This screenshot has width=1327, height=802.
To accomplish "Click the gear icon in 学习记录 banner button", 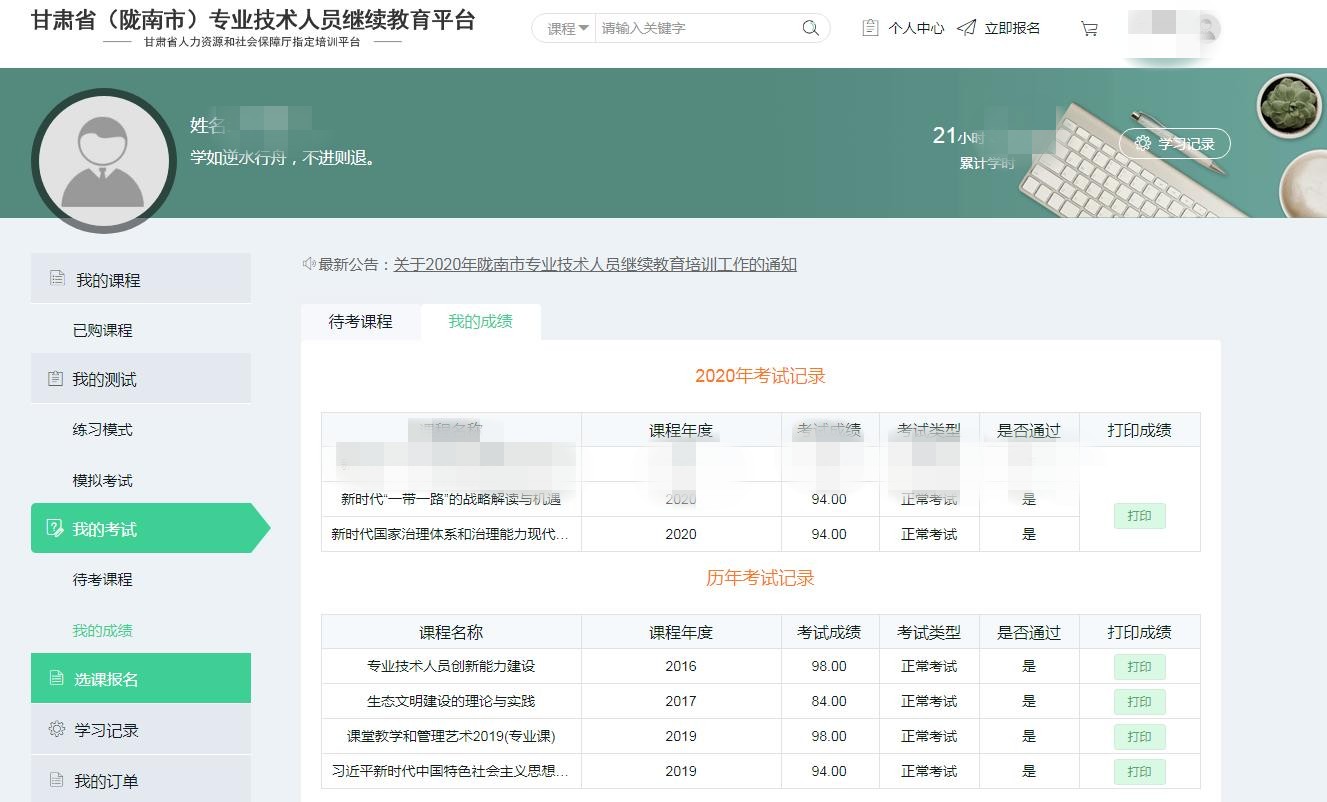I will coord(1143,144).
